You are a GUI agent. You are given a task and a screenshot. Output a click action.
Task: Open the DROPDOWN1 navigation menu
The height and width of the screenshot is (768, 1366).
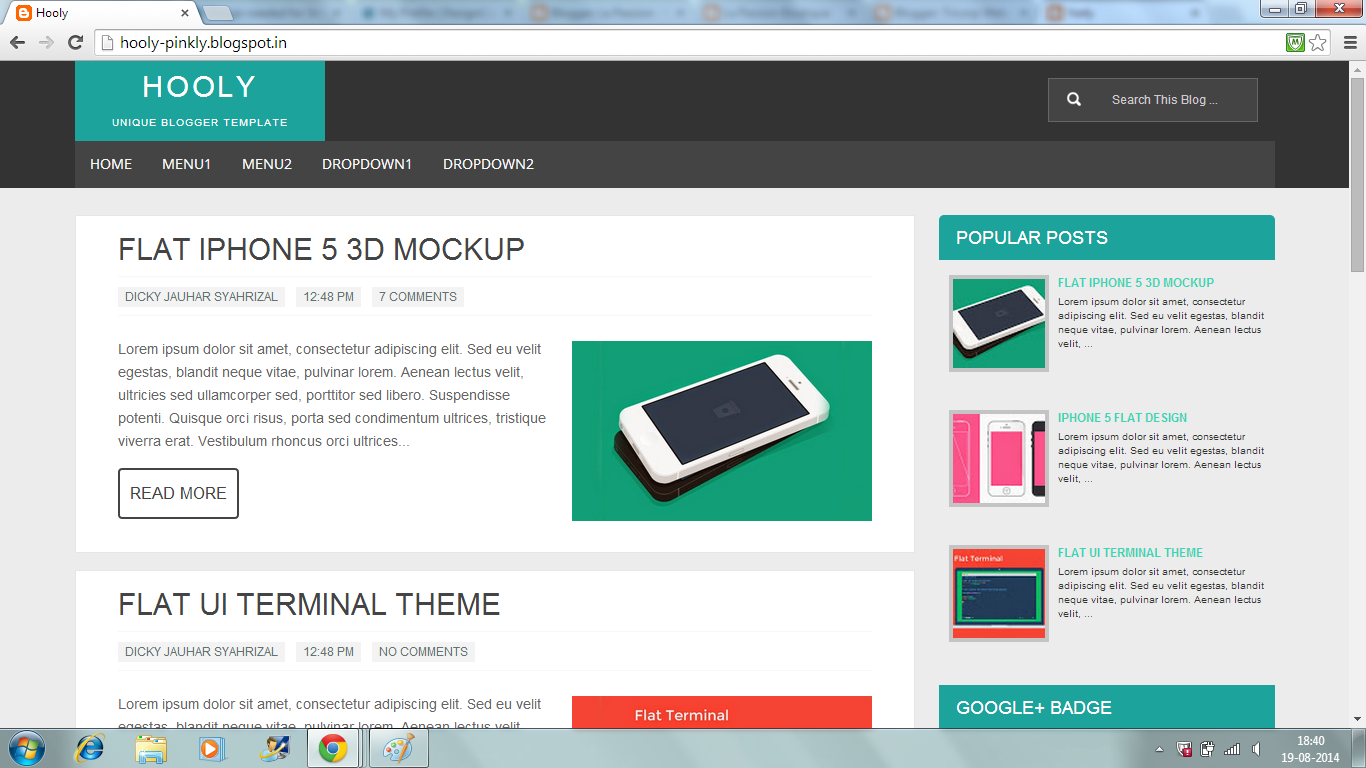(x=367, y=164)
